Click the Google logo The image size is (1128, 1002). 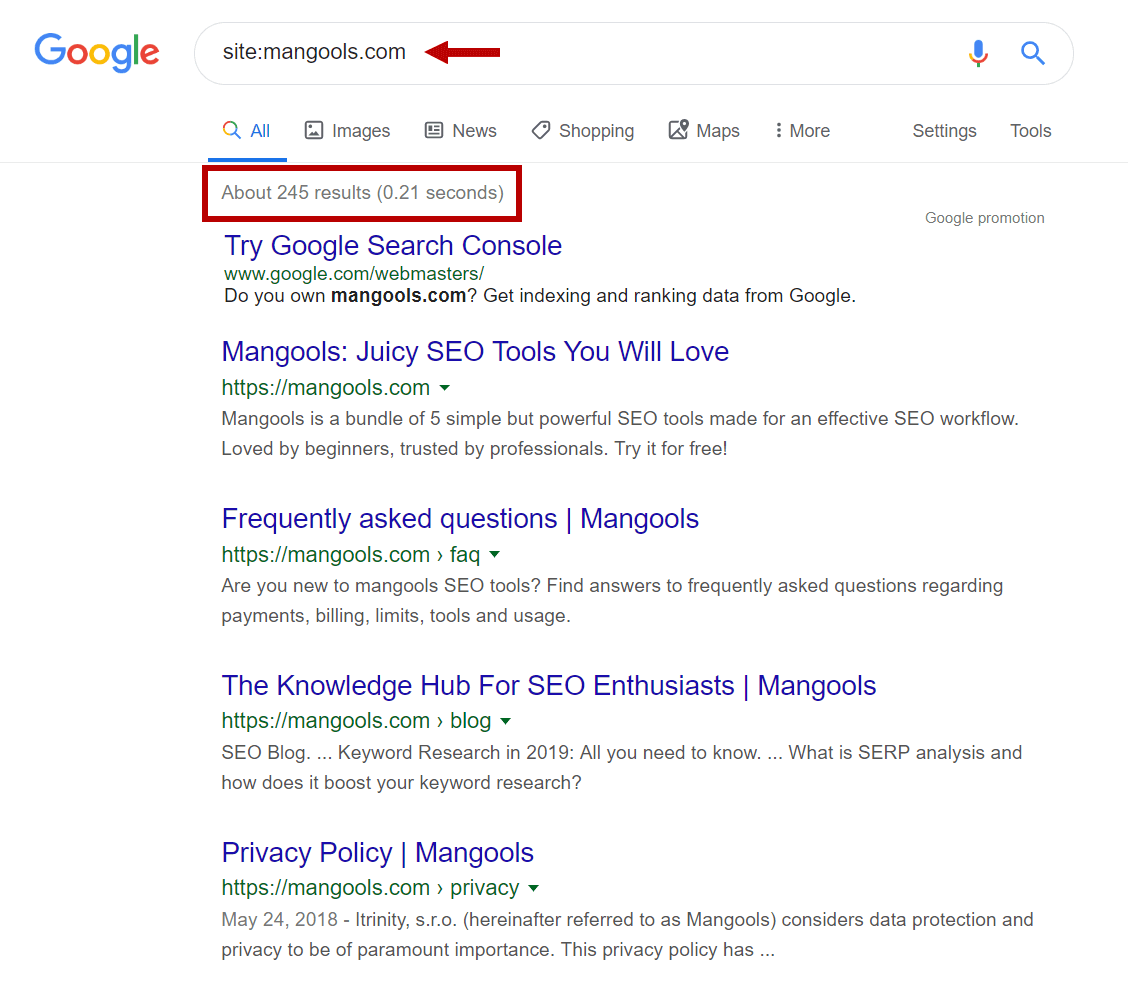[x=97, y=52]
